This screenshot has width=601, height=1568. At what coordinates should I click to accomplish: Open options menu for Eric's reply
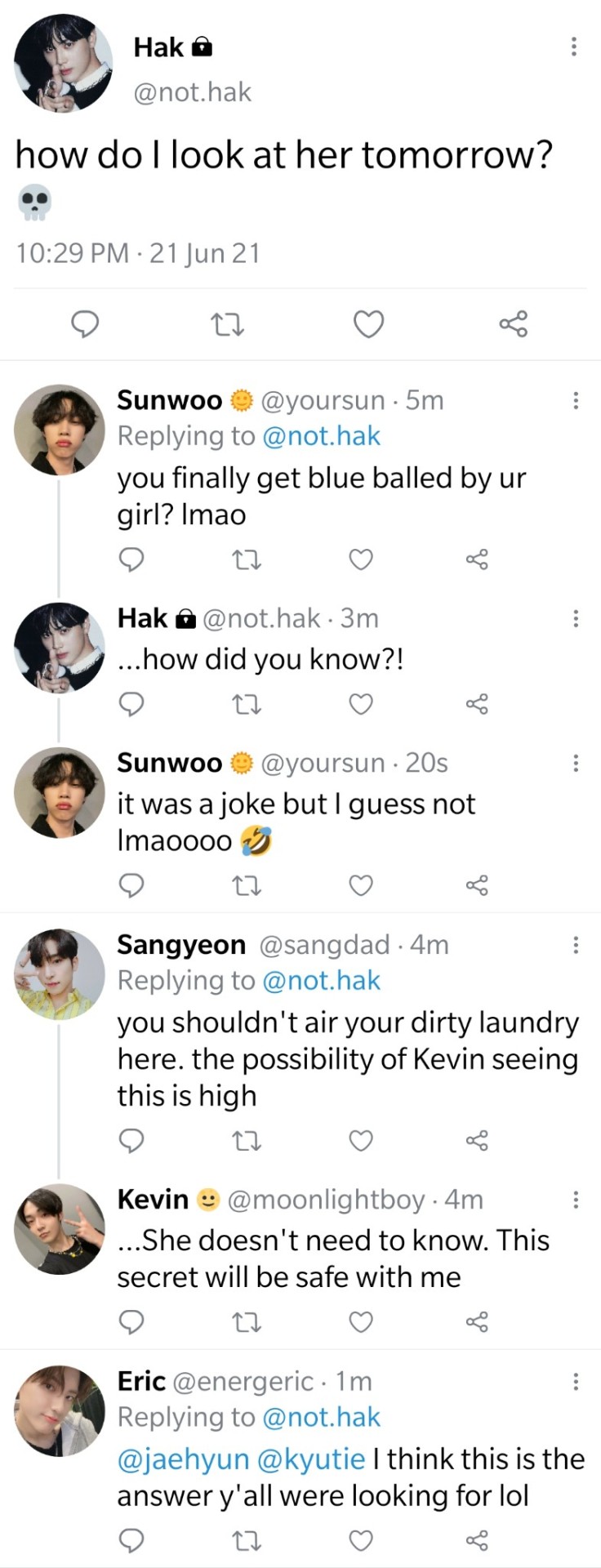pyautogui.click(x=576, y=1381)
